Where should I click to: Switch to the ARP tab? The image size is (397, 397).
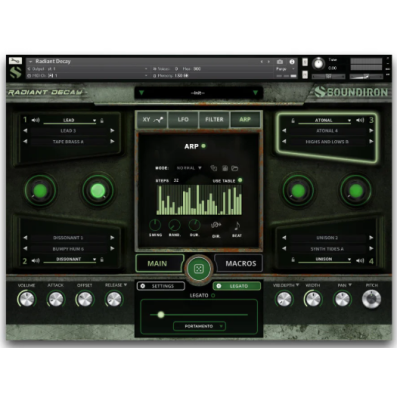(245, 120)
